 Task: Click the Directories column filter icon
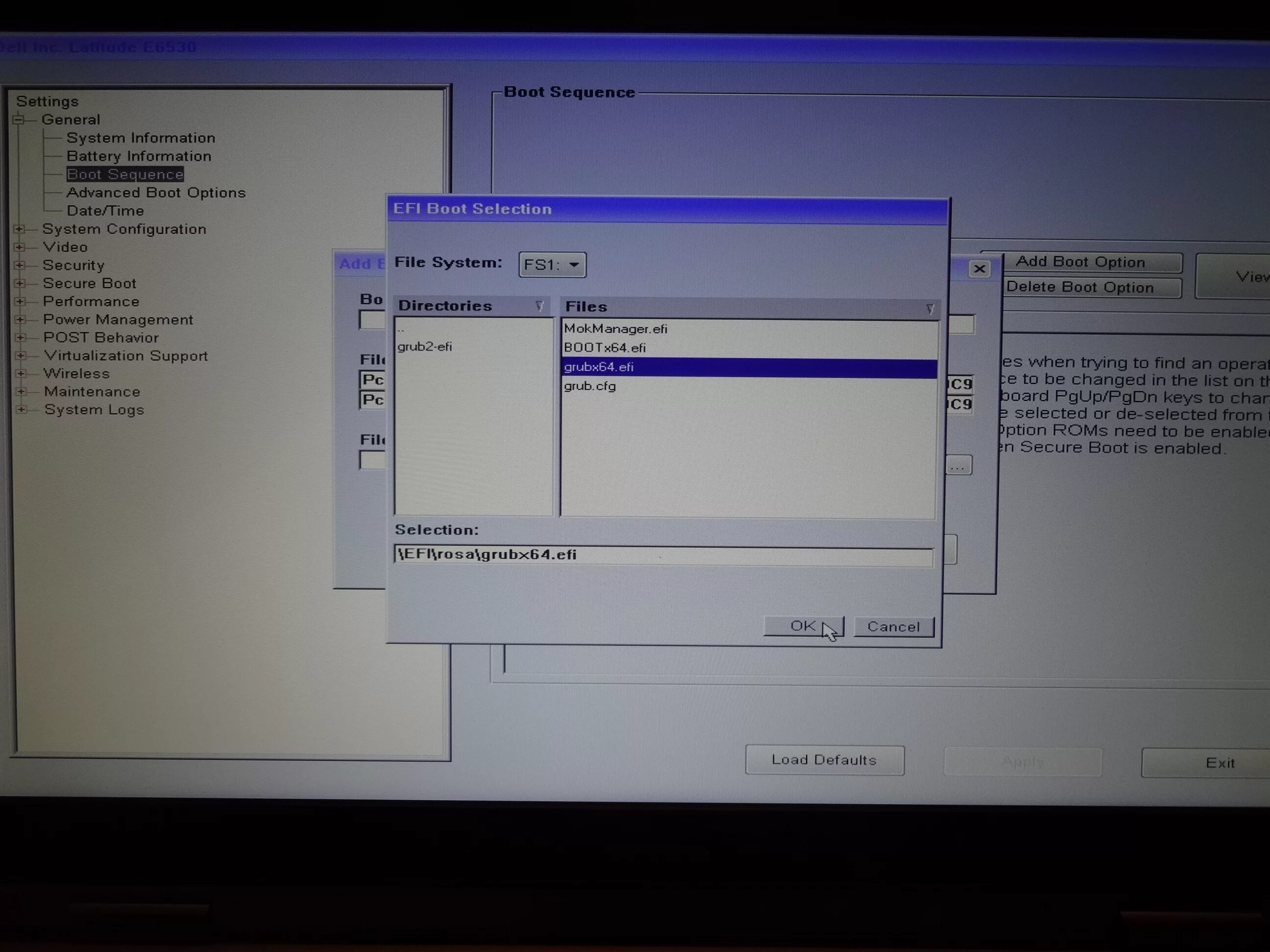pyautogui.click(x=538, y=306)
